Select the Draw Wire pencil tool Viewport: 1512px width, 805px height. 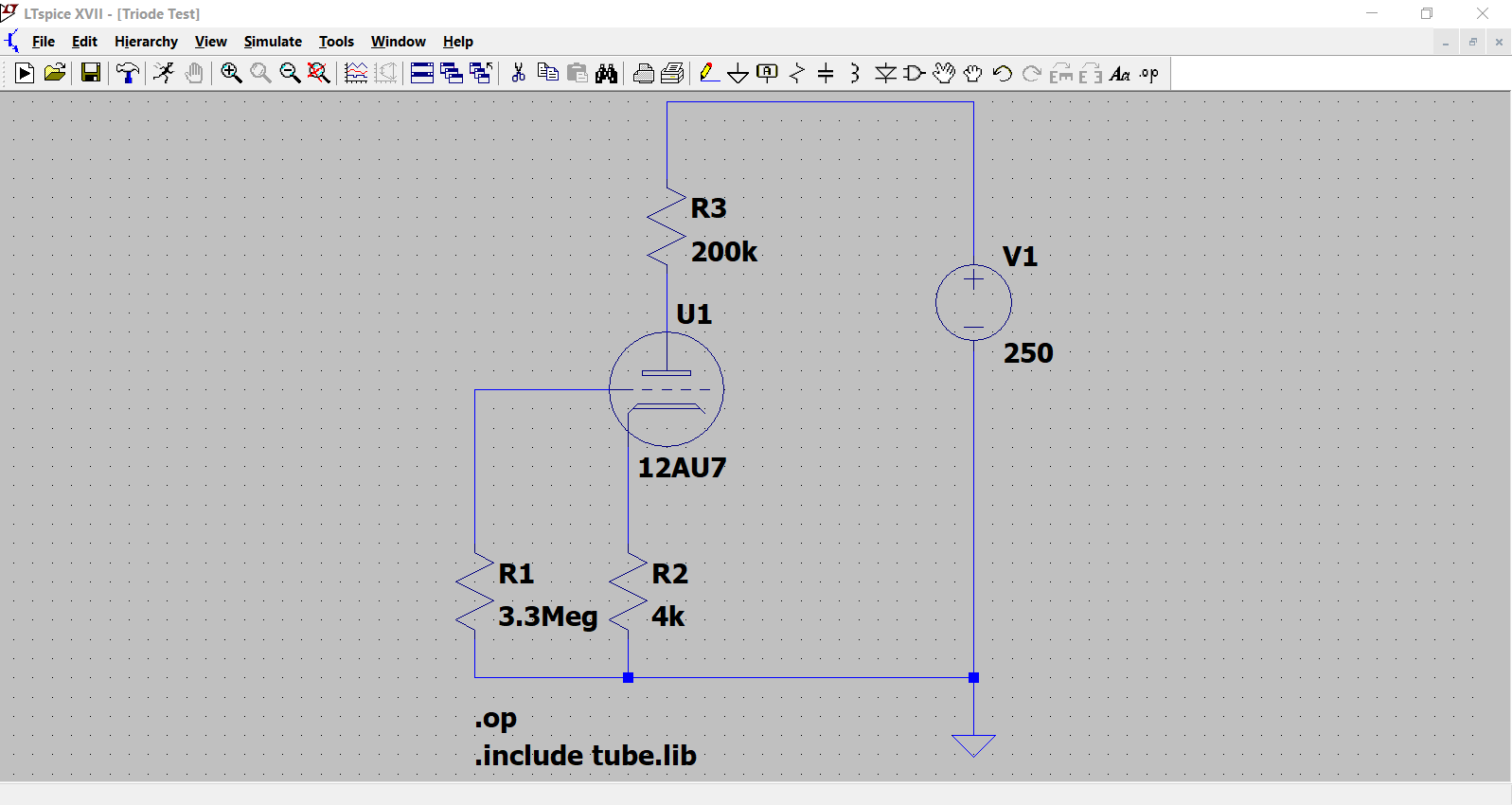coord(708,73)
